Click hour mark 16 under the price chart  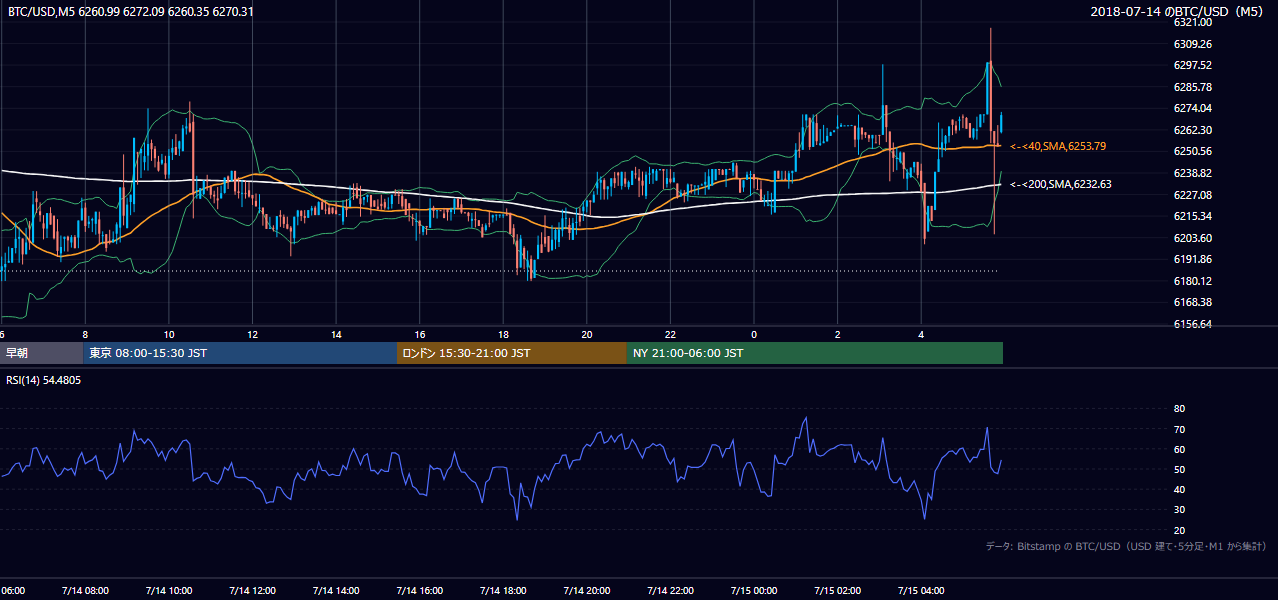tap(420, 335)
